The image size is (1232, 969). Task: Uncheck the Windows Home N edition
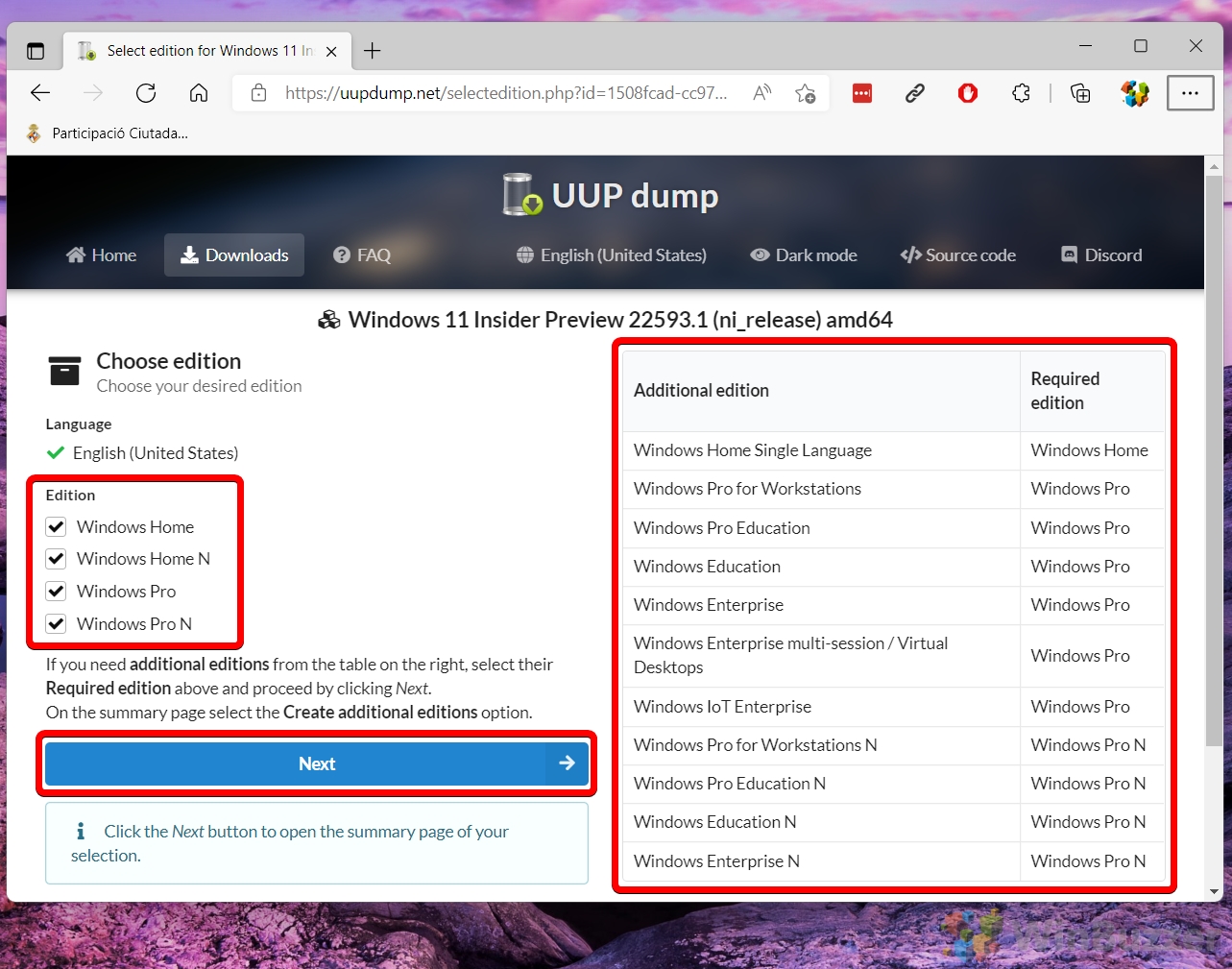pos(57,559)
